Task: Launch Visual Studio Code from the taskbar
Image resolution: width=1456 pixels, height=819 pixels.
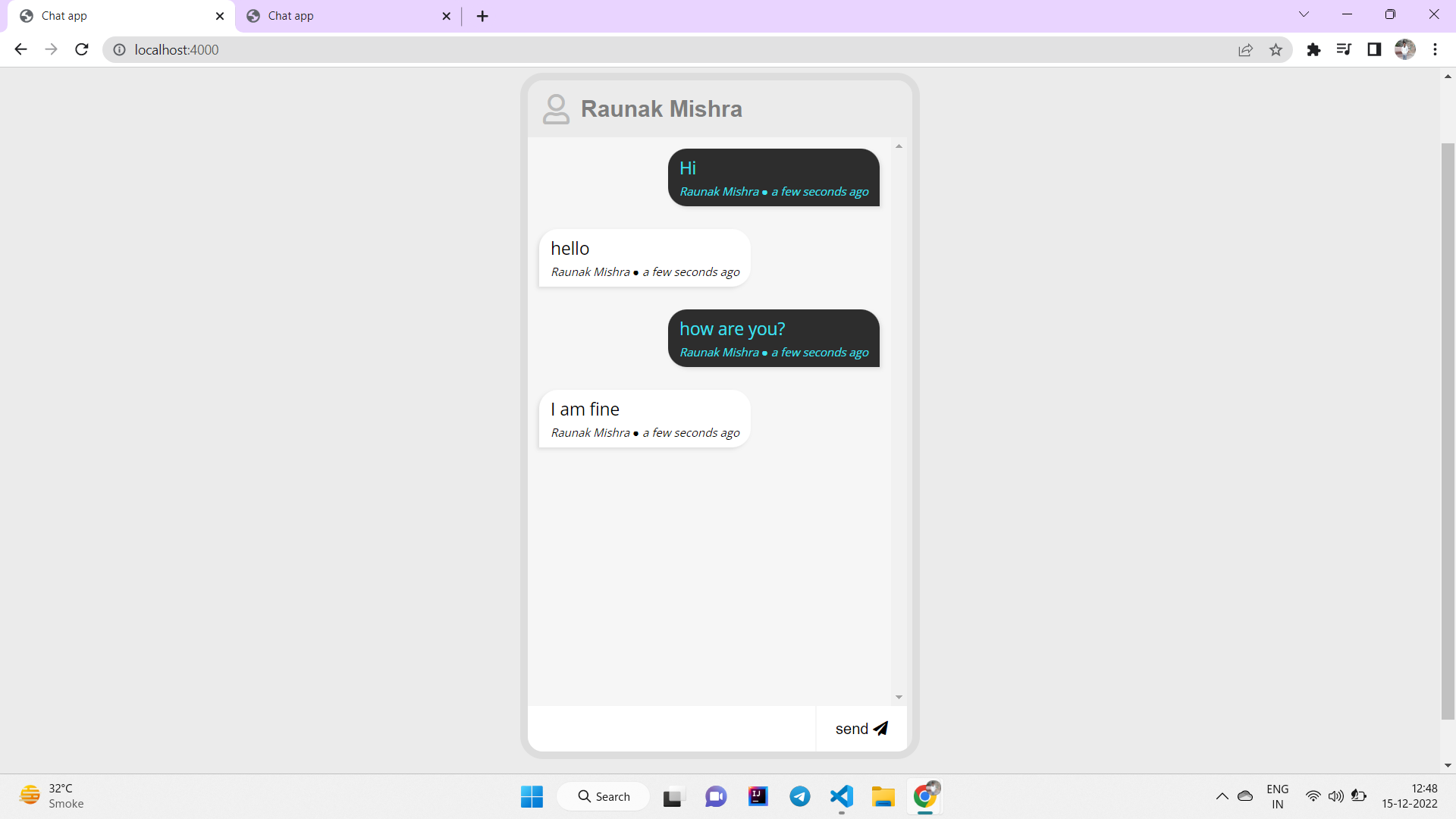Action: tap(841, 796)
